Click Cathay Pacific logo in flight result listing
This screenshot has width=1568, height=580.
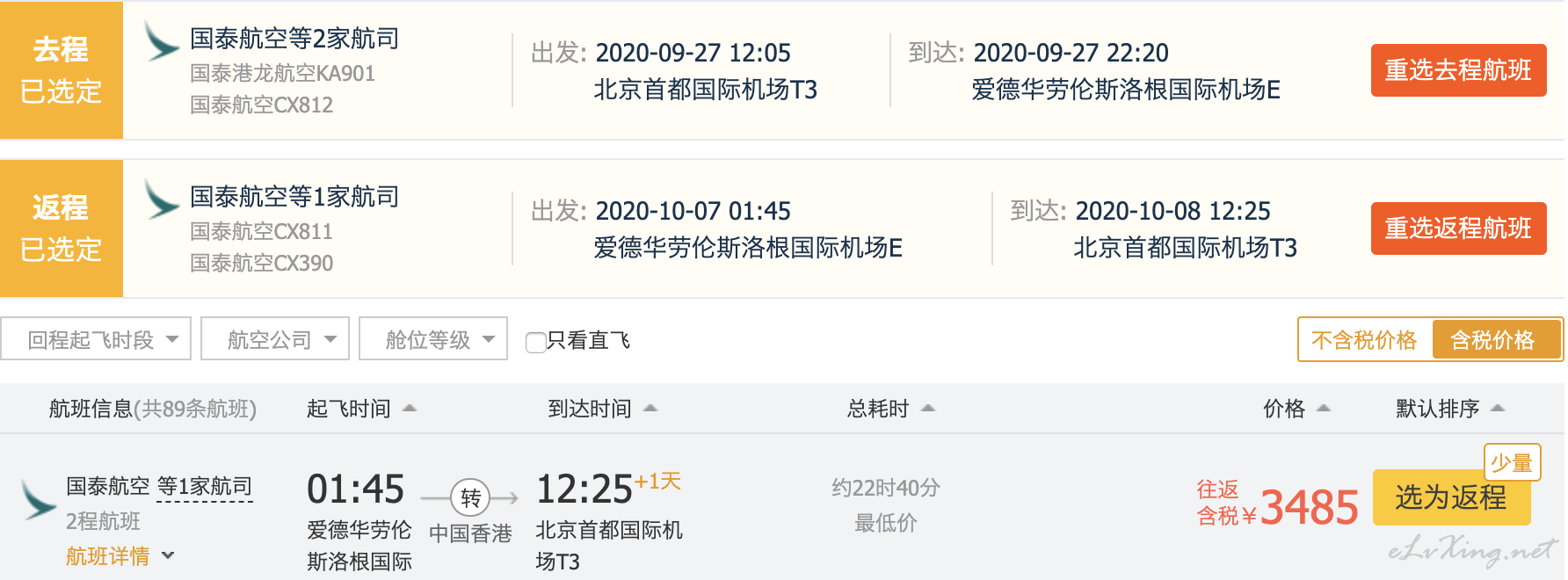tap(40, 499)
